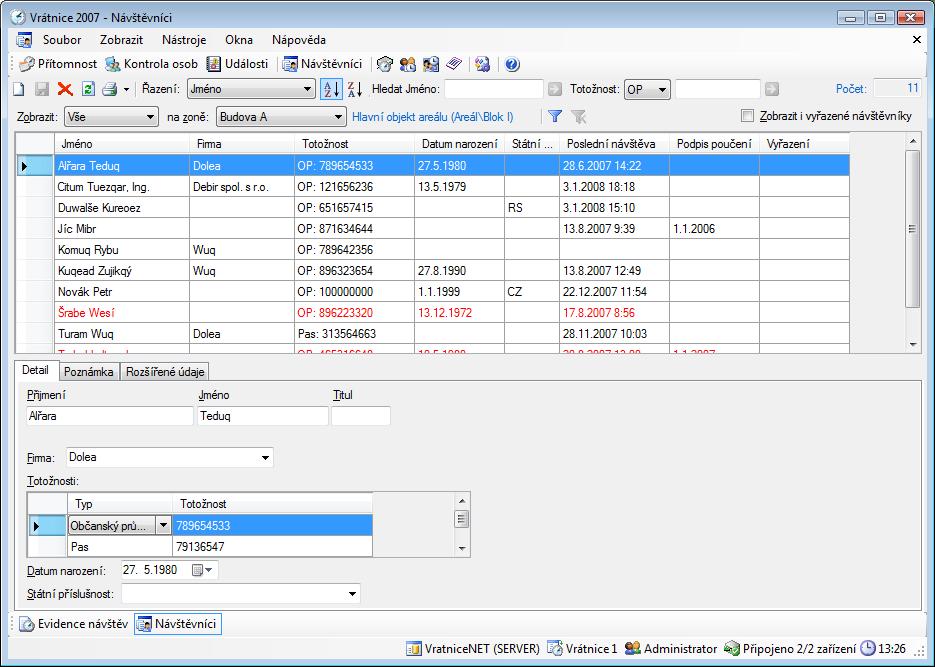This screenshot has height=667, width=935.
Task: Open Totožnost OP type dropdown
Action: click(648, 89)
